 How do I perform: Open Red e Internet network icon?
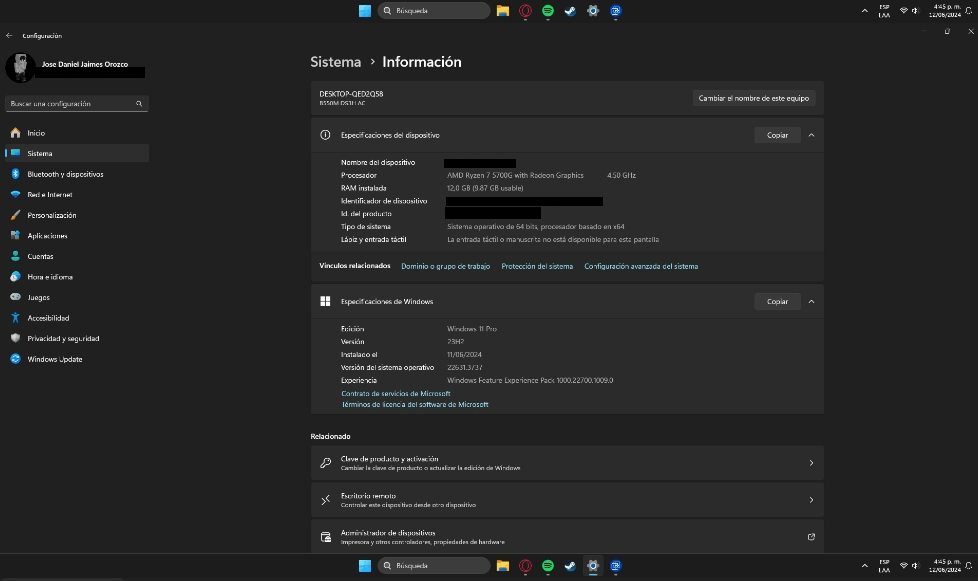coord(15,195)
